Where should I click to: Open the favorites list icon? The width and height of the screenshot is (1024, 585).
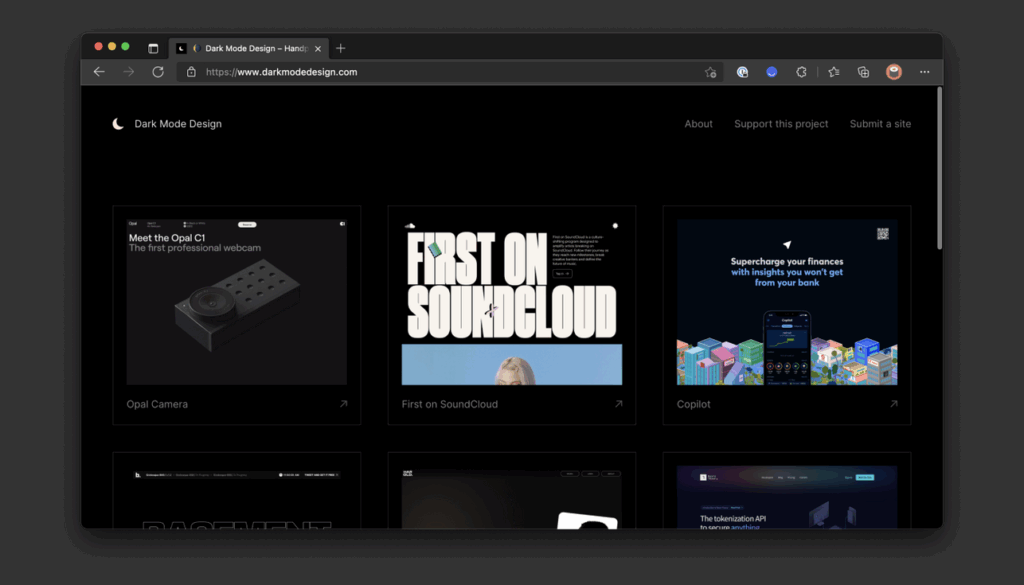tap(834, 72)
